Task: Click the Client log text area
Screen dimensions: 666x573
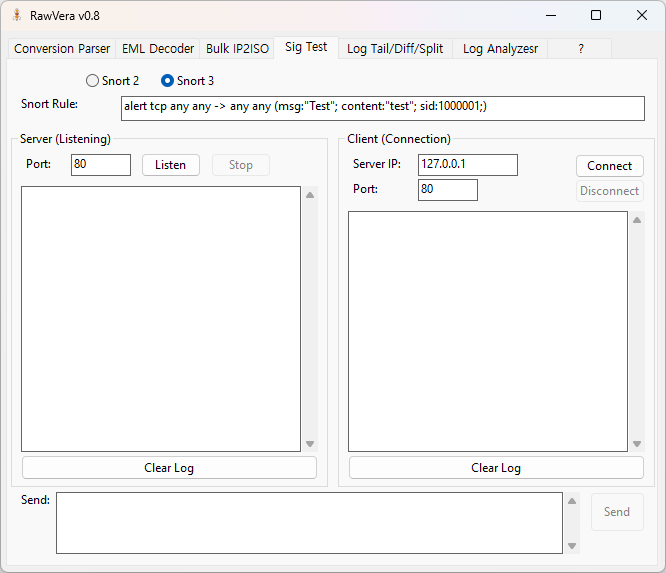Action: pos(488,331)
